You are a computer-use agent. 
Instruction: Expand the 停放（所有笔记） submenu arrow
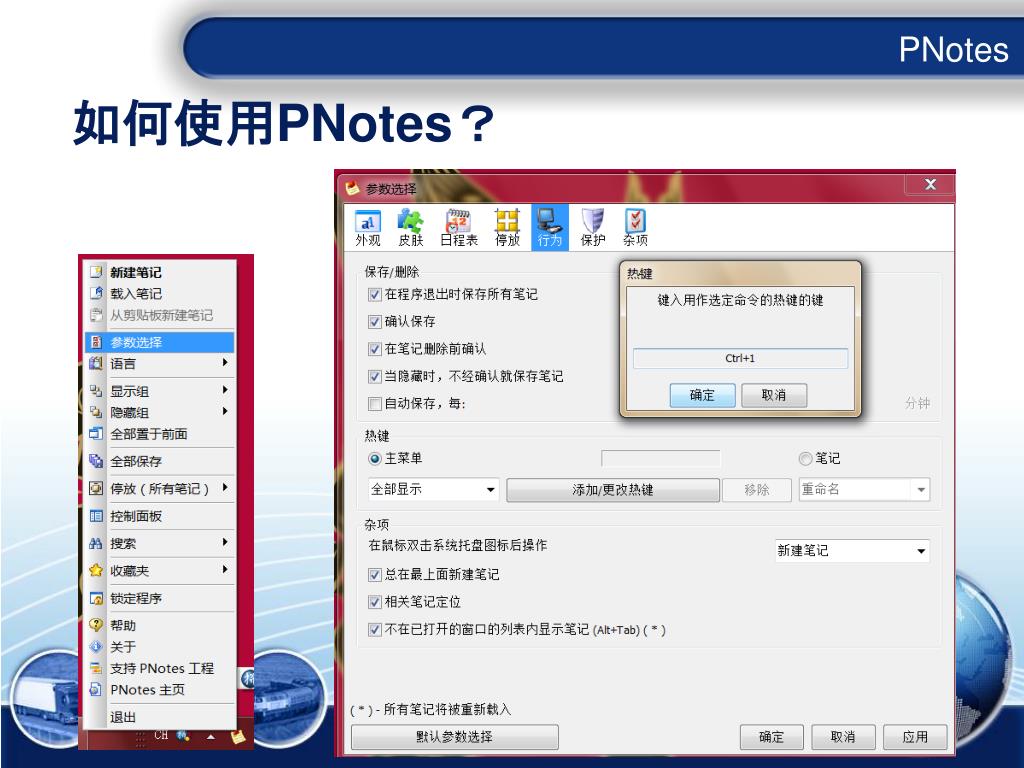click(225, 487)
